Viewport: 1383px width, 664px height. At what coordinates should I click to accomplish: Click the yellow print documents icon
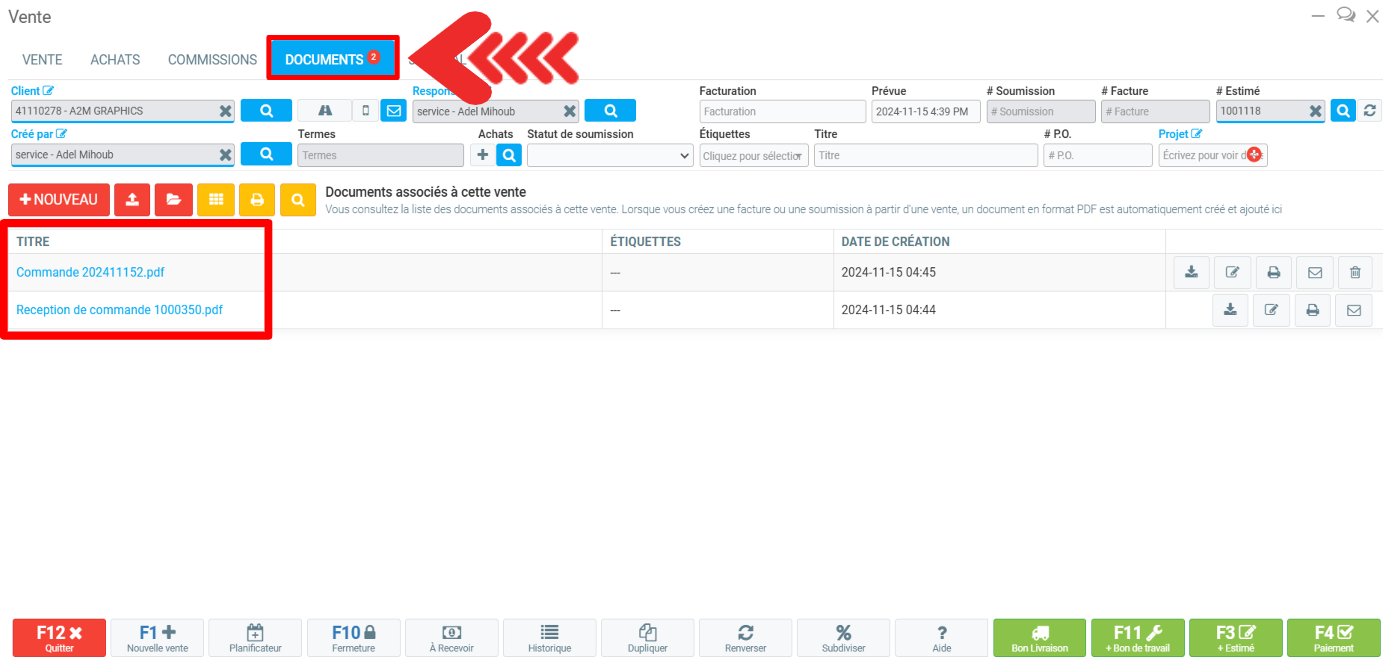(x=257, y=200)
